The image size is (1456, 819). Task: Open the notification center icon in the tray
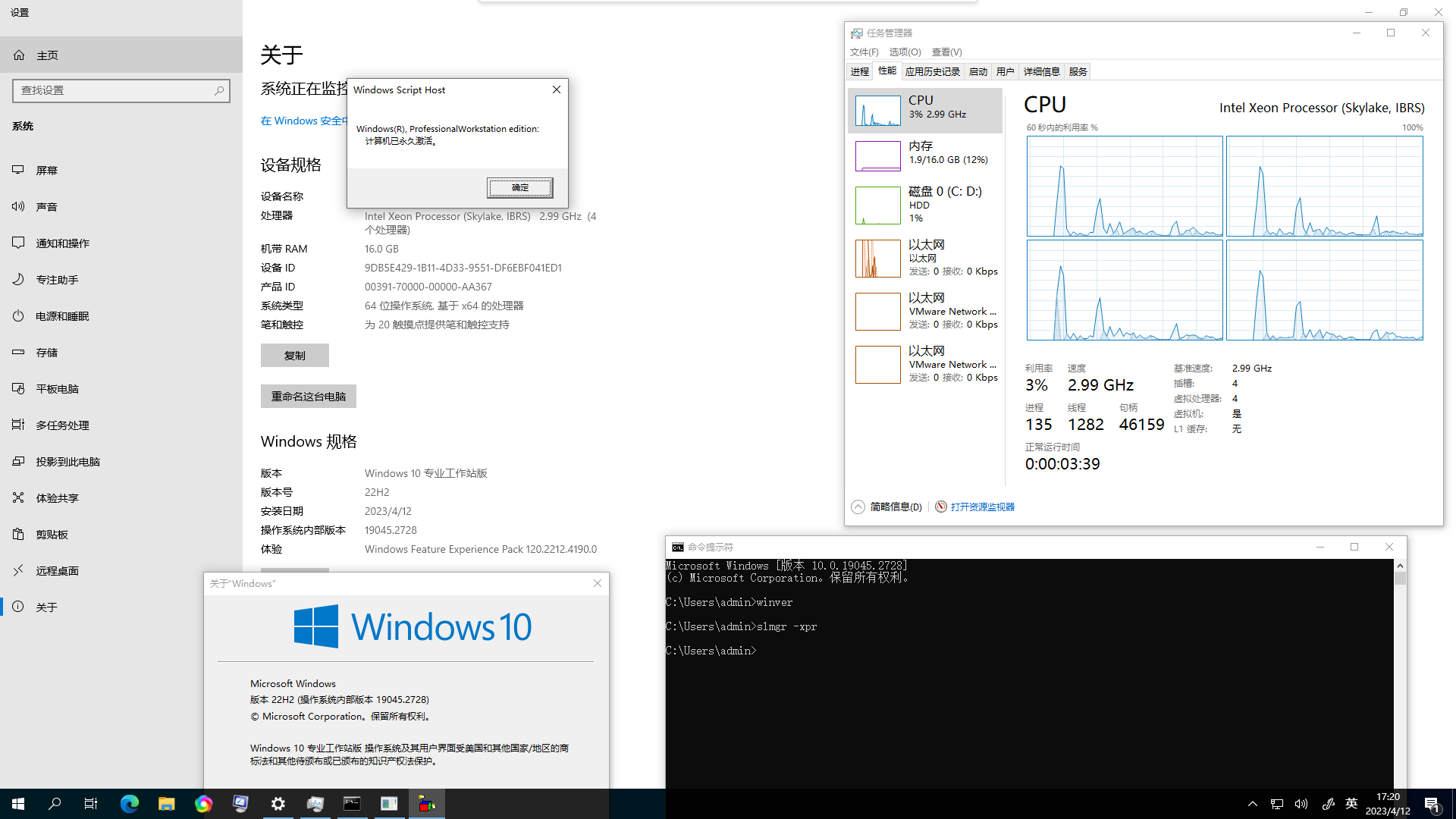tap(1432, 805)
